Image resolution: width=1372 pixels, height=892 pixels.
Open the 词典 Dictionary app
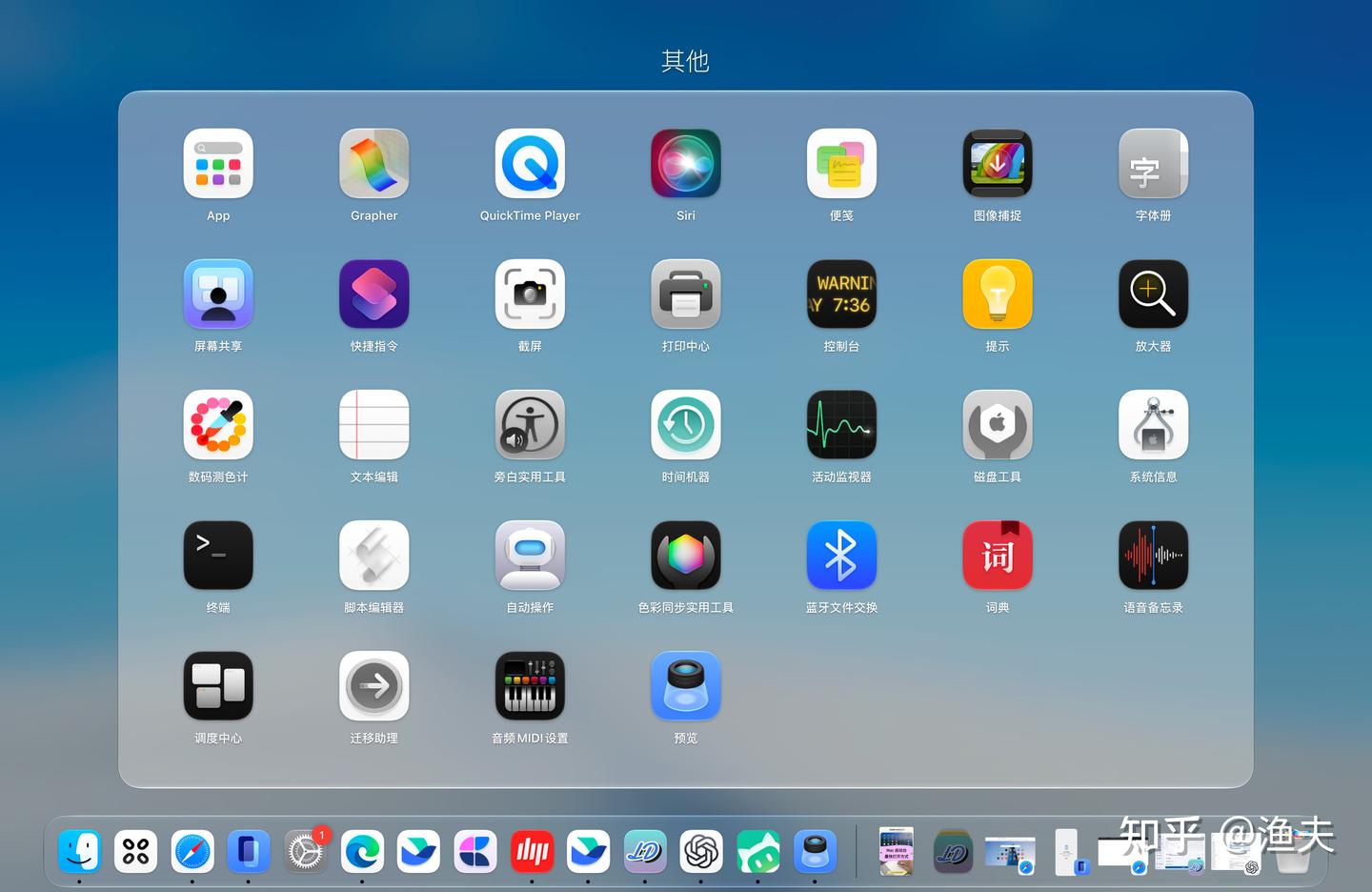[998, 556]
